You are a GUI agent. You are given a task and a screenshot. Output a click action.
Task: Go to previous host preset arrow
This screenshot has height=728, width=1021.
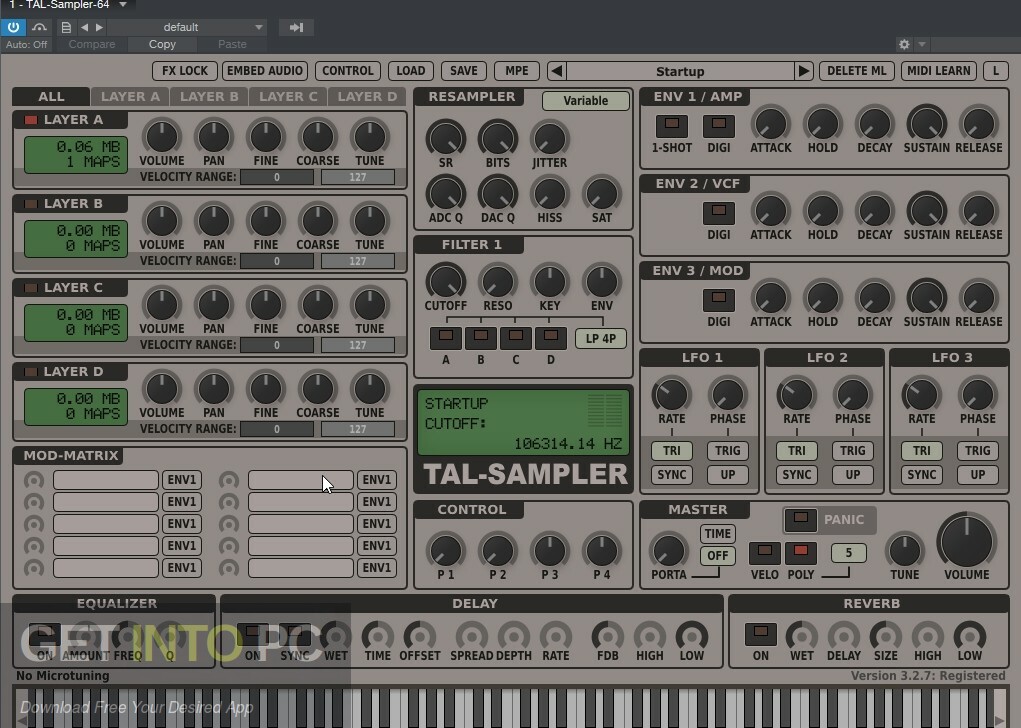pos(84,27)
